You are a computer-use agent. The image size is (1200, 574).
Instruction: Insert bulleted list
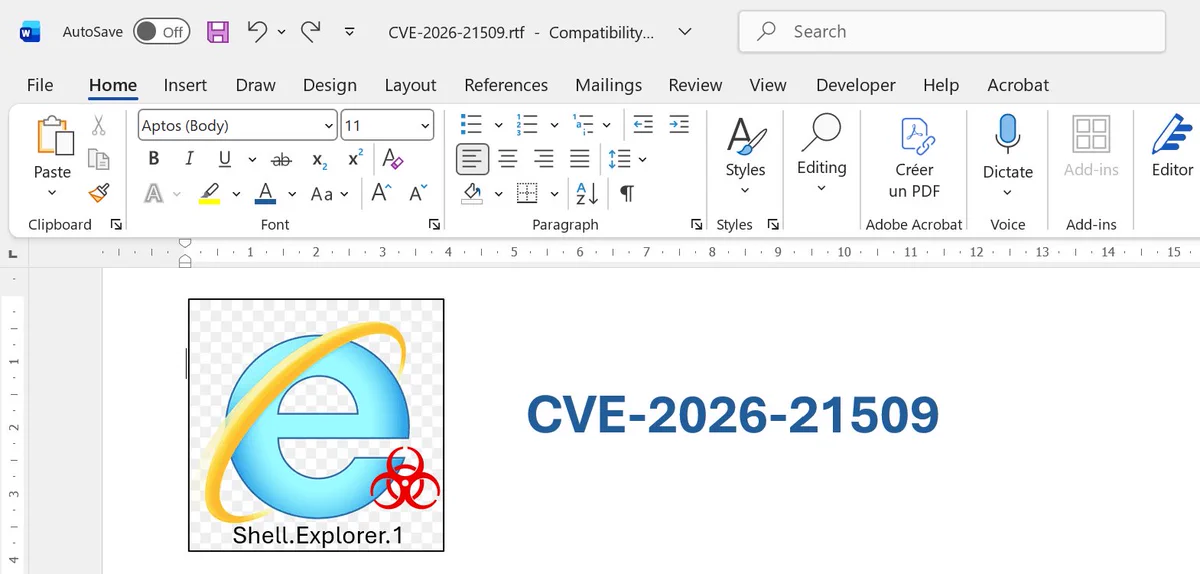(x=470, y=125)
